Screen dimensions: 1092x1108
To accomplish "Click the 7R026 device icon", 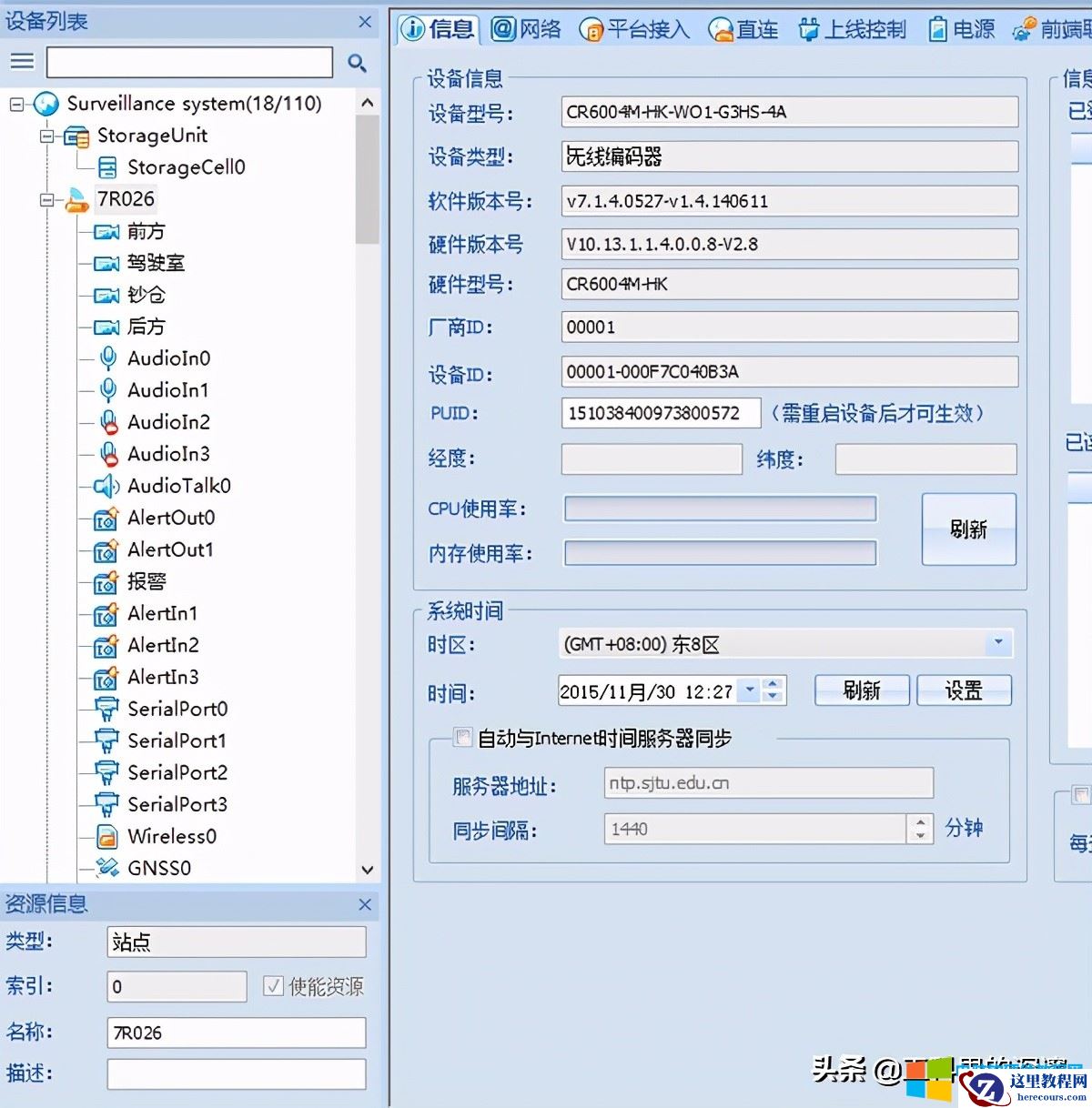I will [x=76, y=200].
